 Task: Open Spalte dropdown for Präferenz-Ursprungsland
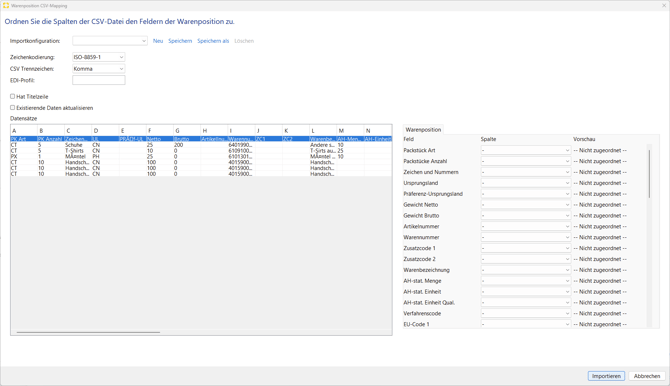(526, 194)
